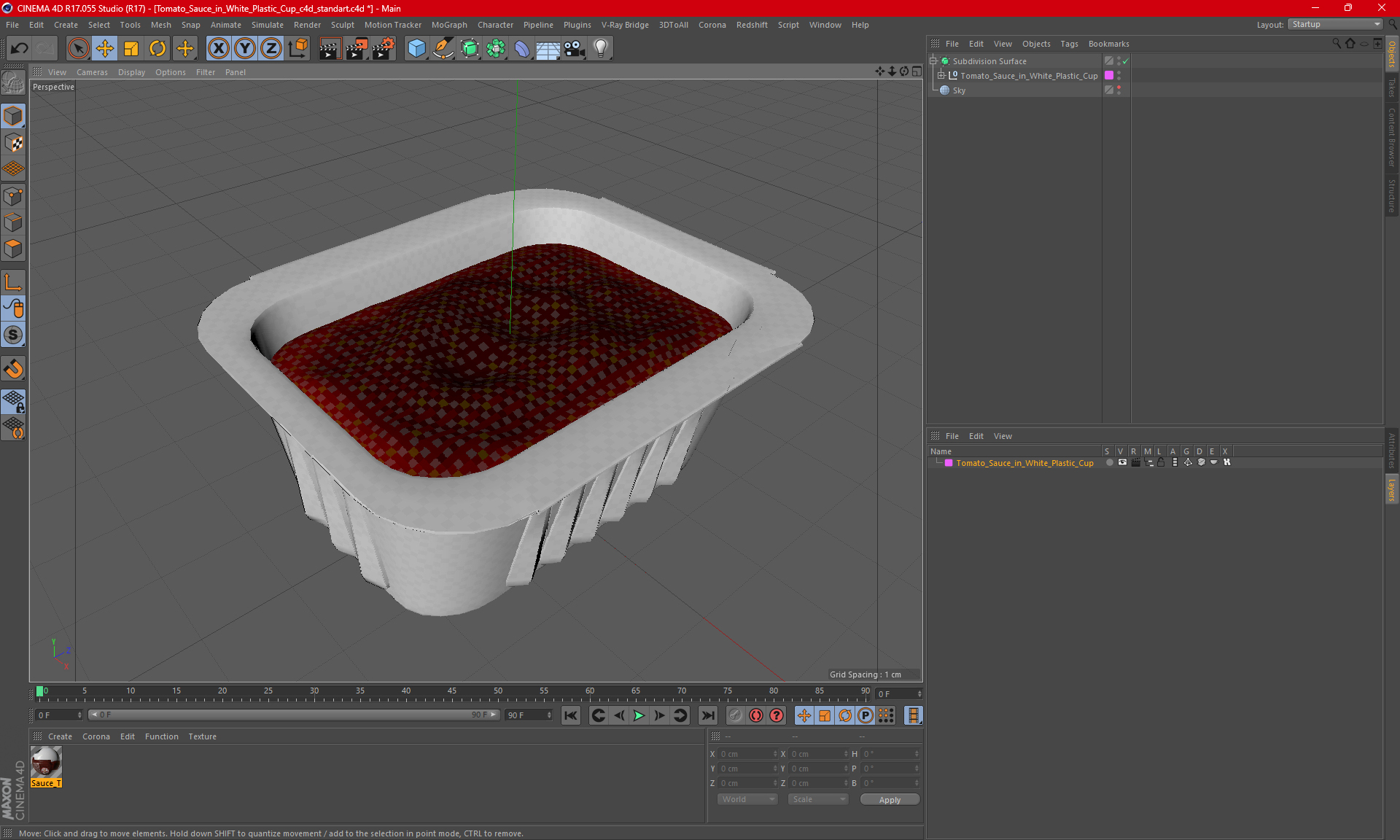The width and height of the screenshot is (1400, 840).
Task: Select the Live Selection tool
Action: tap(78, 48)
